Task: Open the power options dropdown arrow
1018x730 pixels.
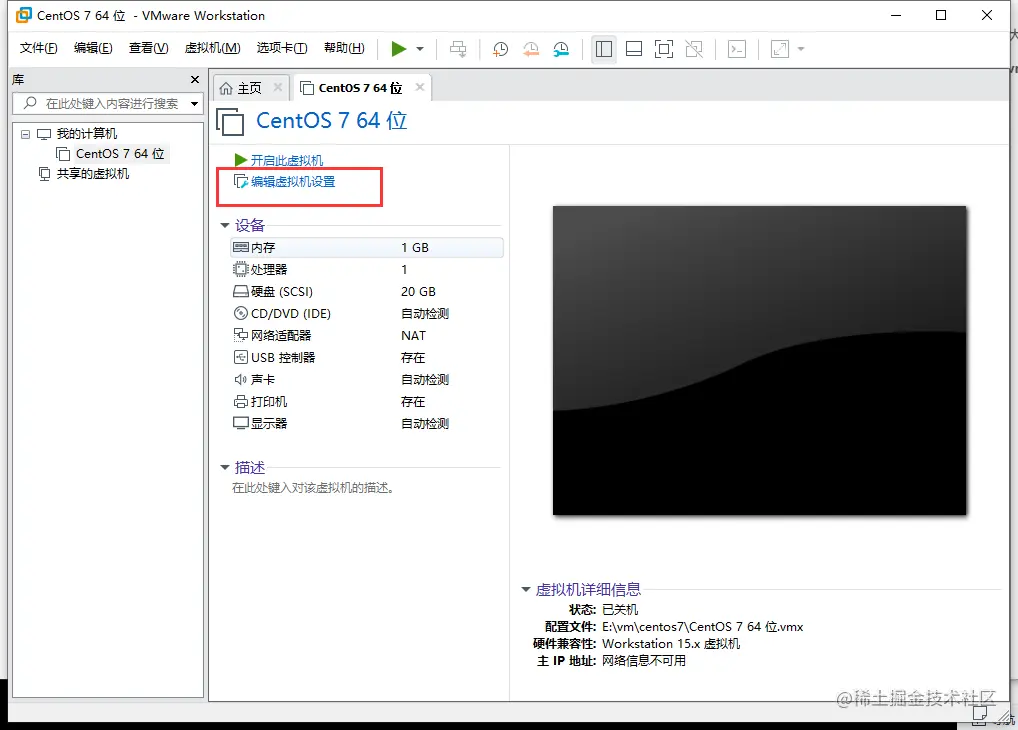Action: pos(420,49)
